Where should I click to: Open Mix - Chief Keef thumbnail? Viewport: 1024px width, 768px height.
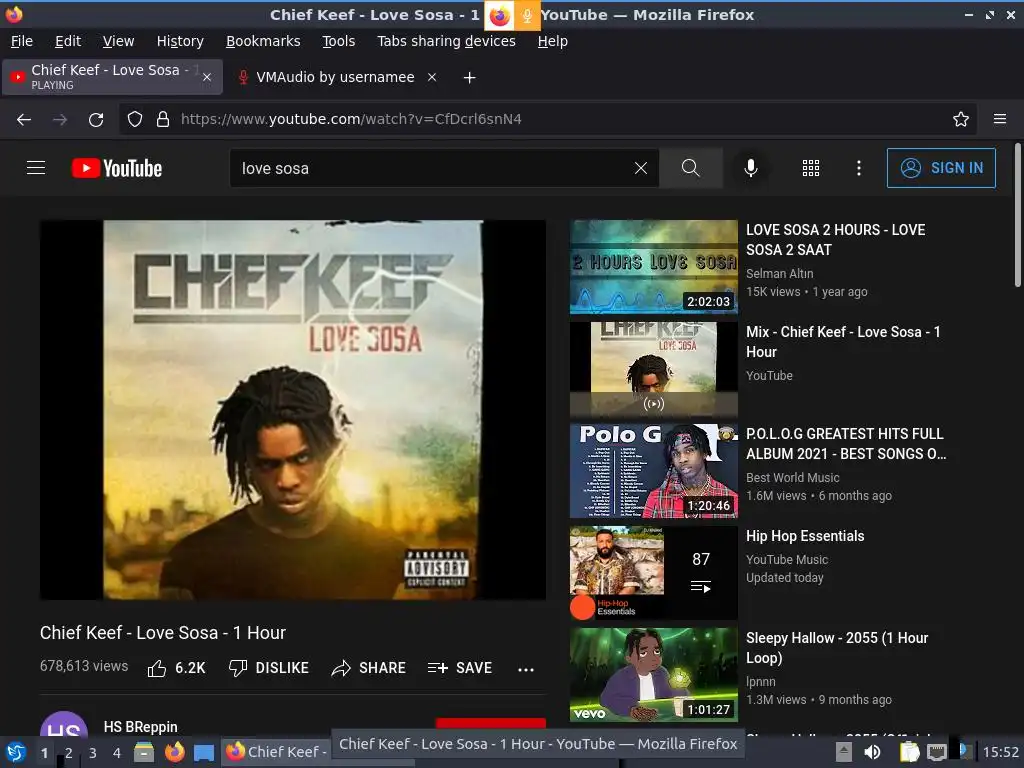[654, 369]
